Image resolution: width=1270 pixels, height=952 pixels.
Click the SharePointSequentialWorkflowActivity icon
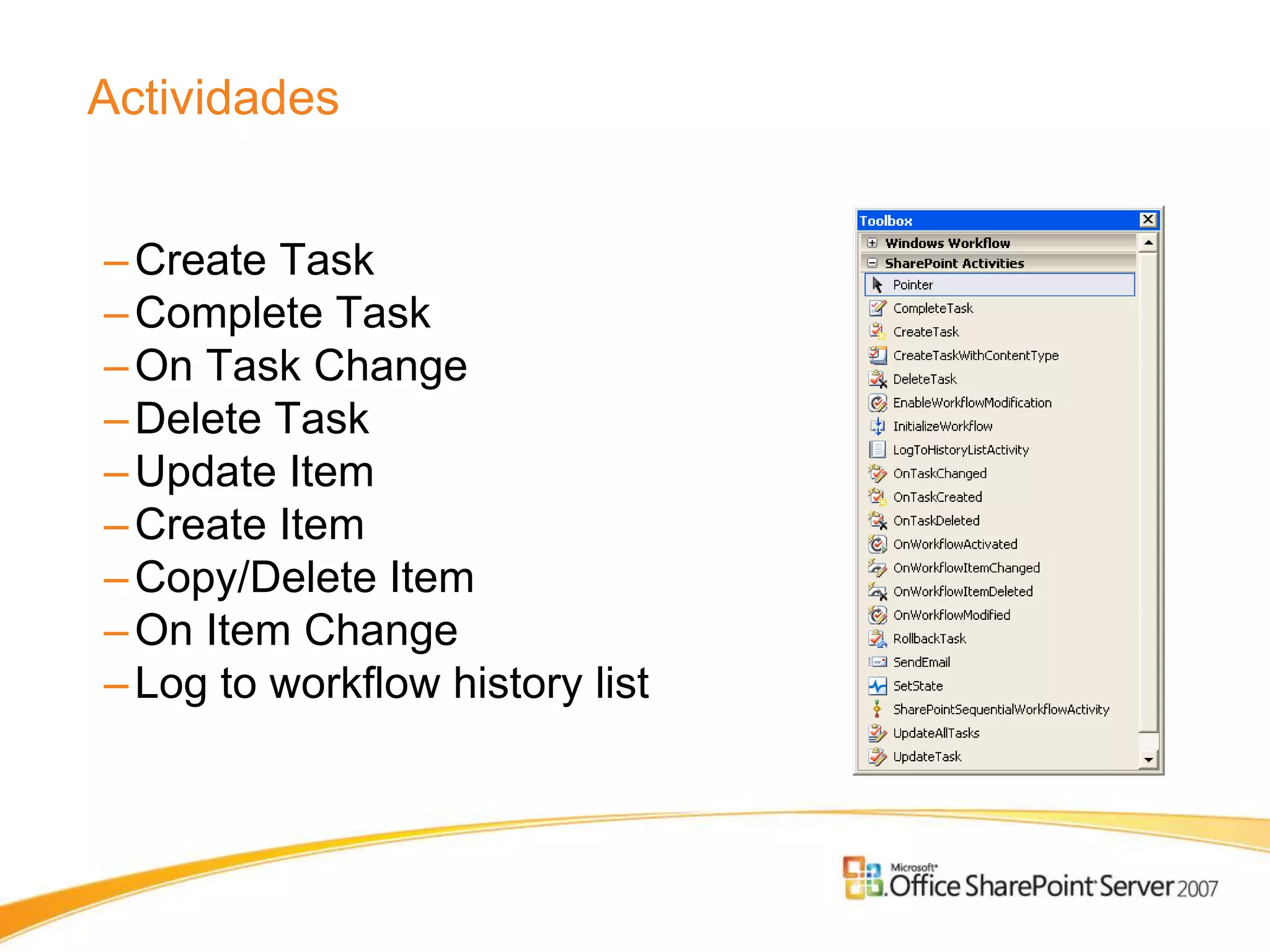coord(877,709)
